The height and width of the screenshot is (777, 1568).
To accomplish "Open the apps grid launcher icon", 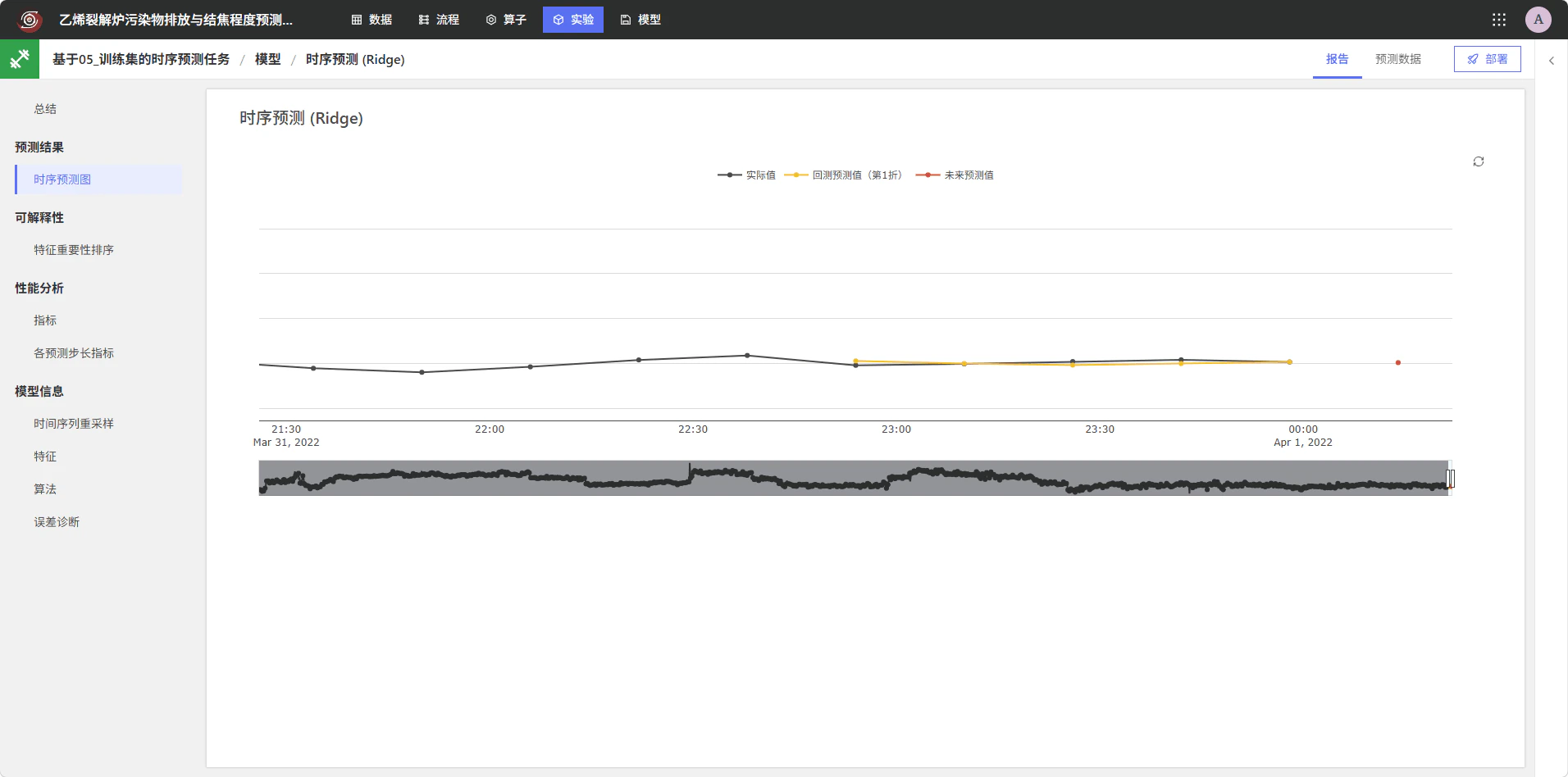I will (1498, 20).
